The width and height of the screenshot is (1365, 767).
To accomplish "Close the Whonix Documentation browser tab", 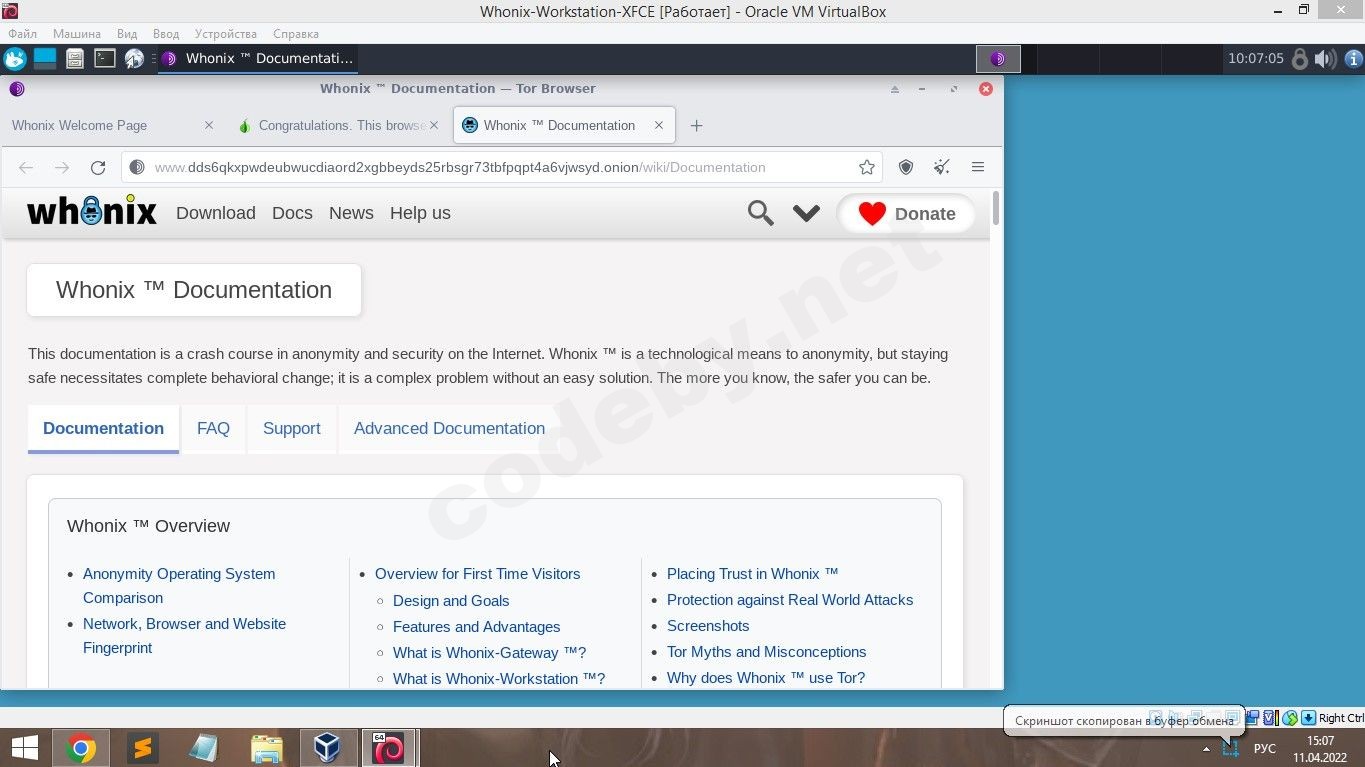I will [659, 126].
